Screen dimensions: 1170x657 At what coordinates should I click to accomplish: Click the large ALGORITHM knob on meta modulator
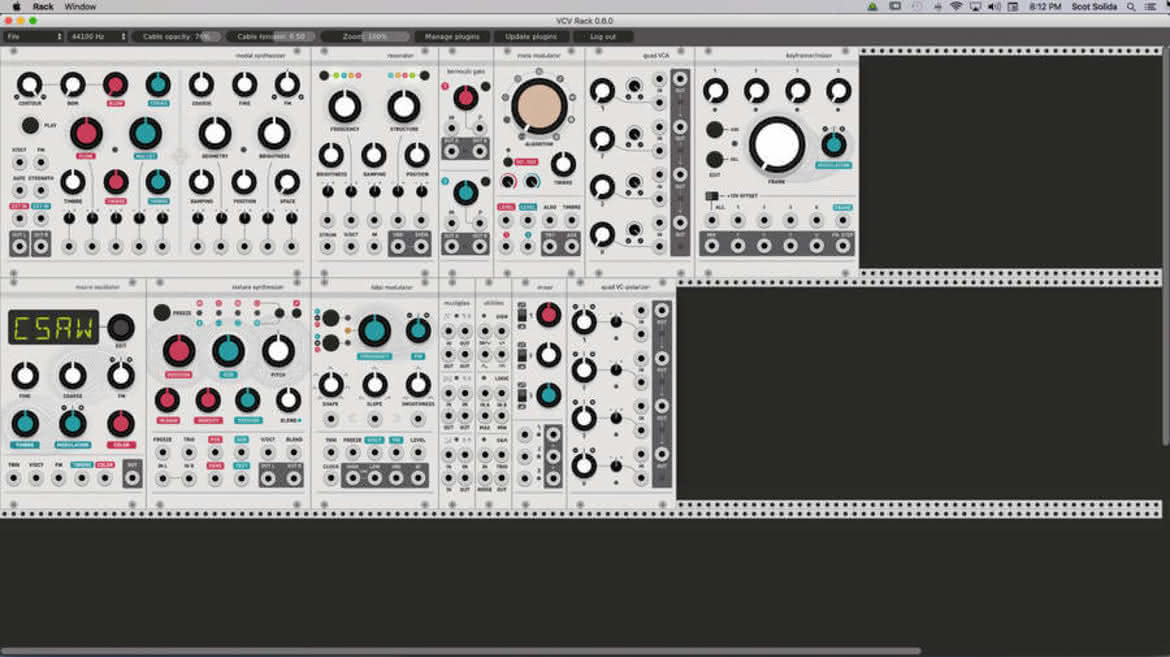pos(539,106)
